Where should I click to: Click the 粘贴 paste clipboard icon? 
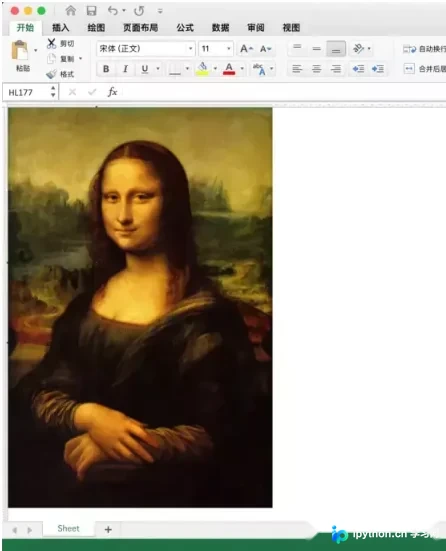point(20,50)
